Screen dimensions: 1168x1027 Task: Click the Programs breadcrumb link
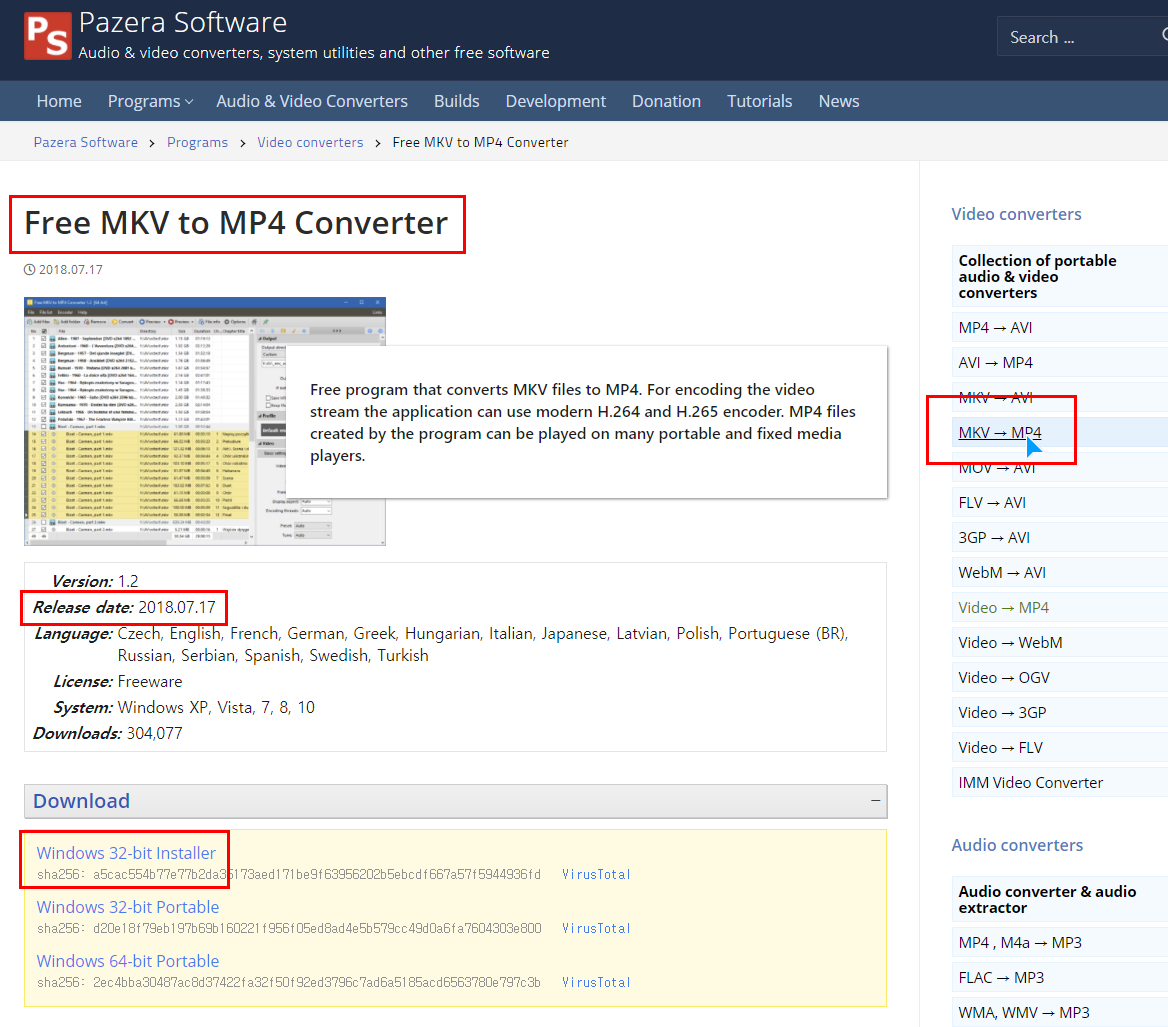point(197,142)
